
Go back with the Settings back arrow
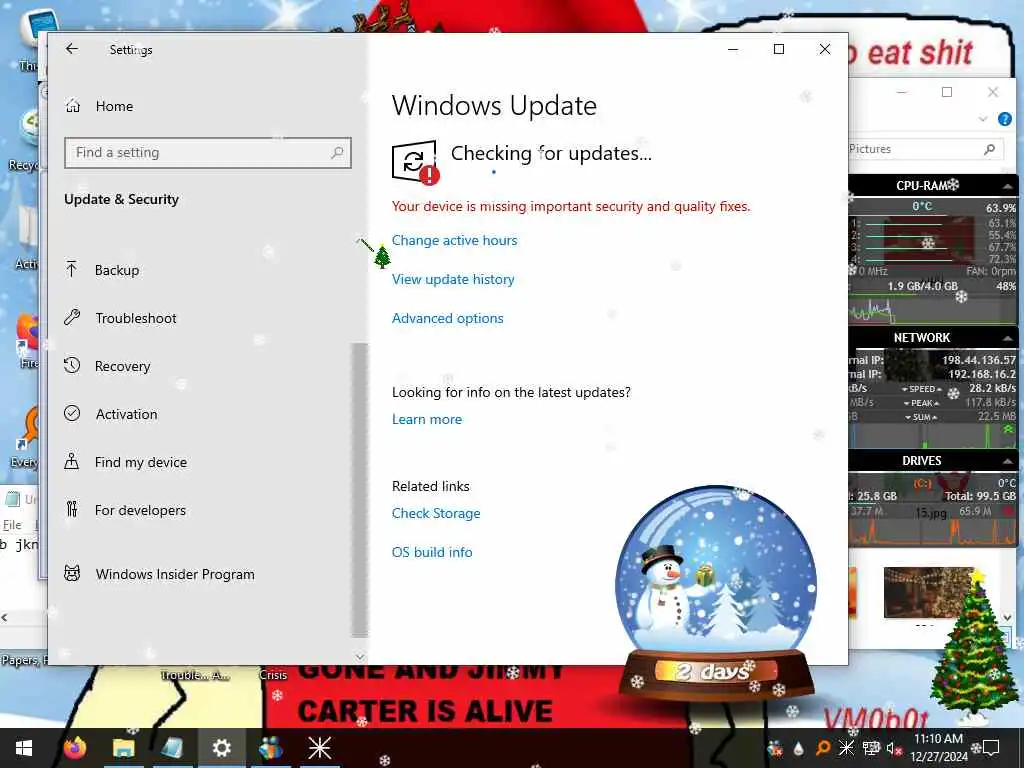pos(72,49)
